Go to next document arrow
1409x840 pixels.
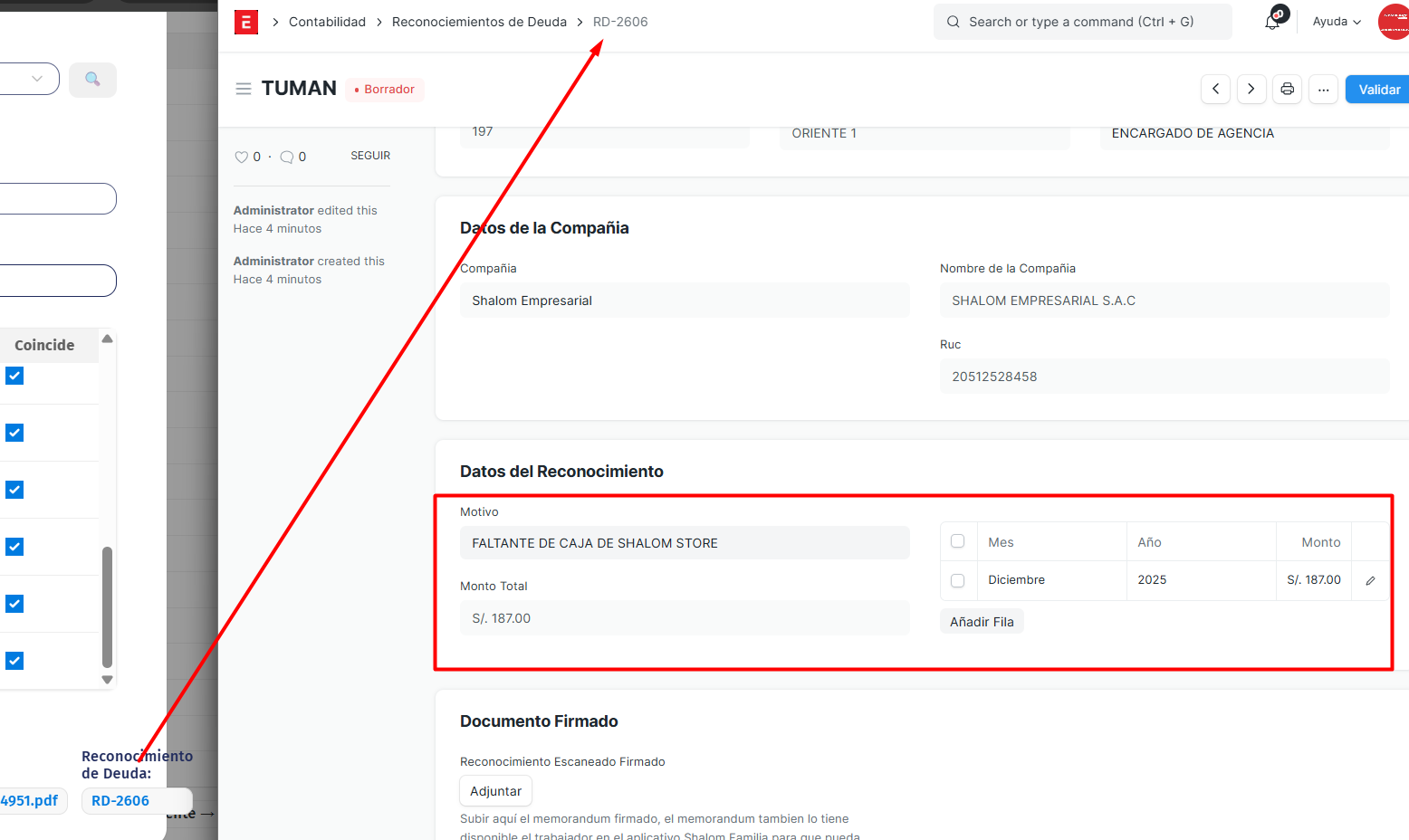coord(1251,89)
